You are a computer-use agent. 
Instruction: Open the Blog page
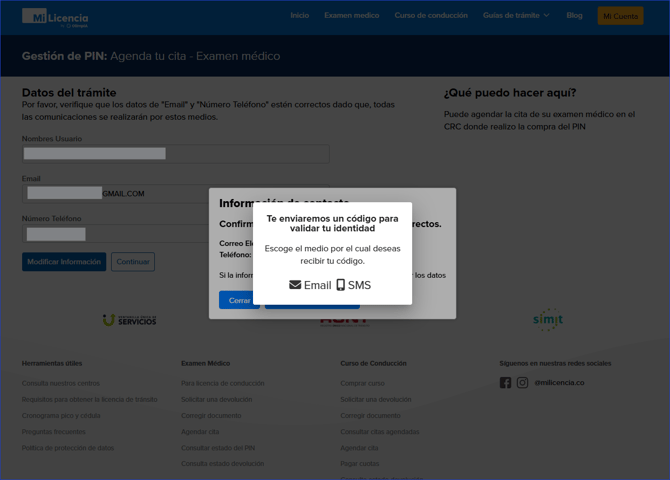[574, 16]
